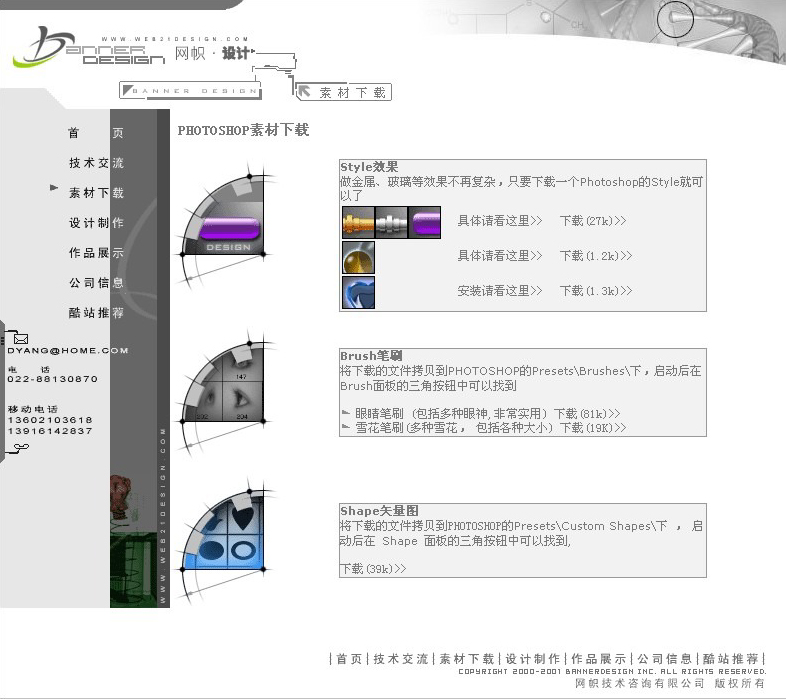Click 具体请看这里 beside the 1.2k download

click(500, 256)
